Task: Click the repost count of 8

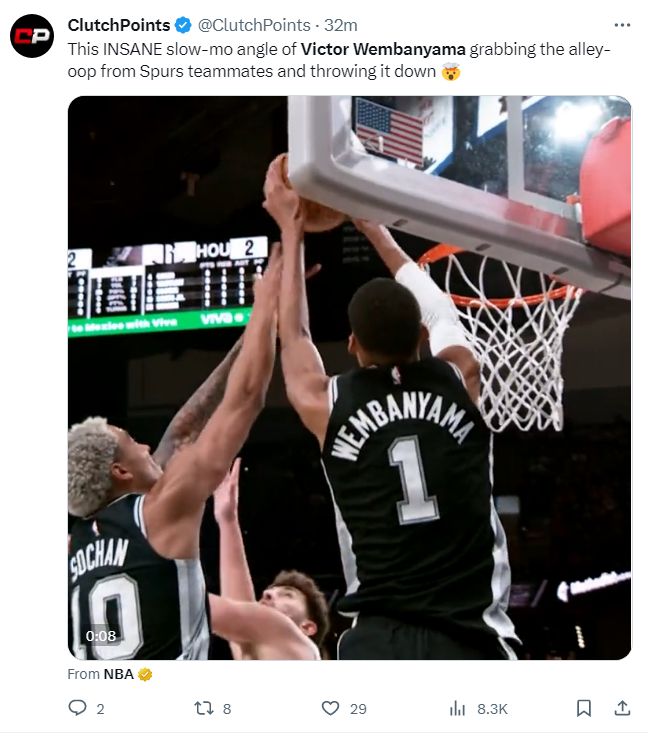Action: tap(227, 709)
